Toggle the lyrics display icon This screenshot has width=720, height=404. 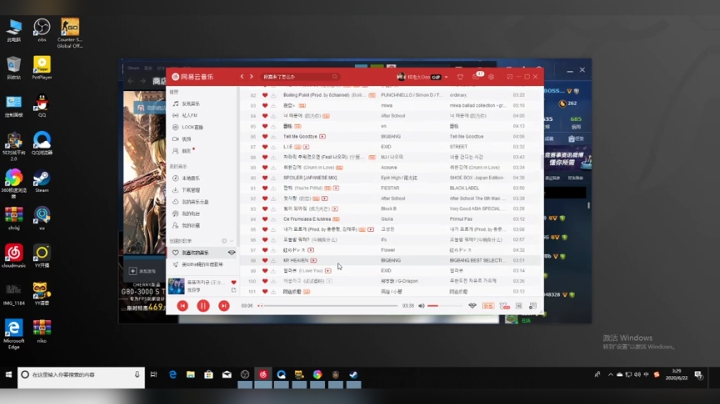pyautogui.click(x=519, y=306)
